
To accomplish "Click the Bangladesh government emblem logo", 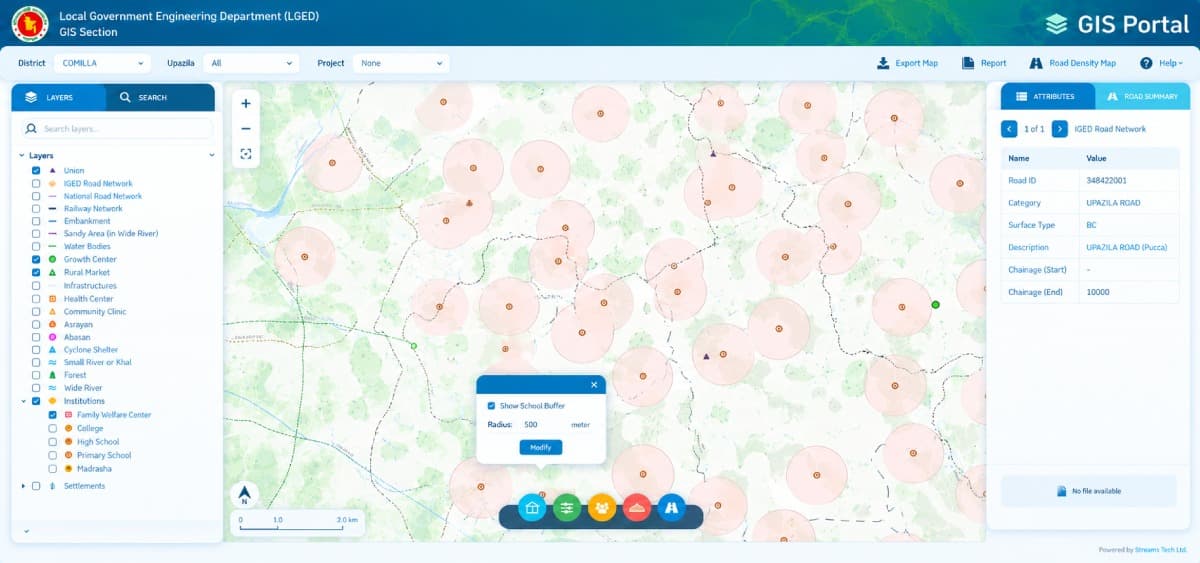I will [x=29, y=24].
